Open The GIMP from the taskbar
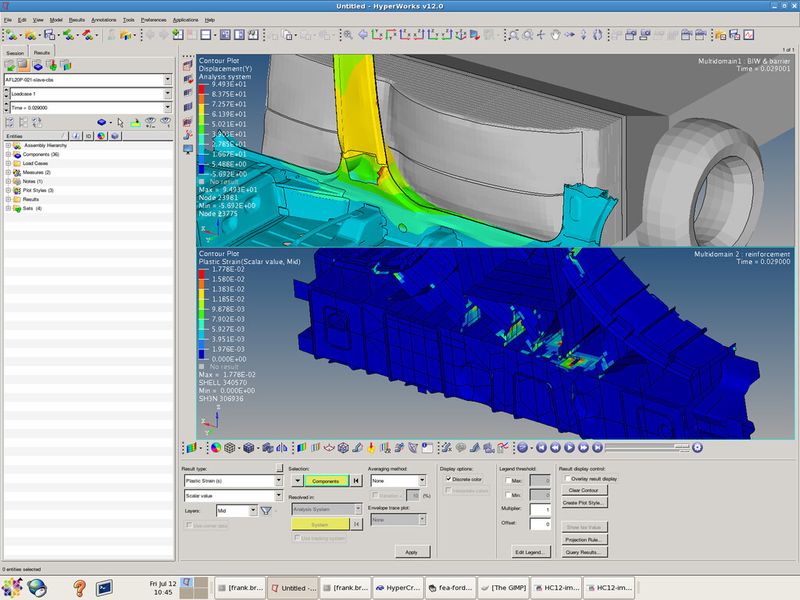800x600 pixels. 510,589
